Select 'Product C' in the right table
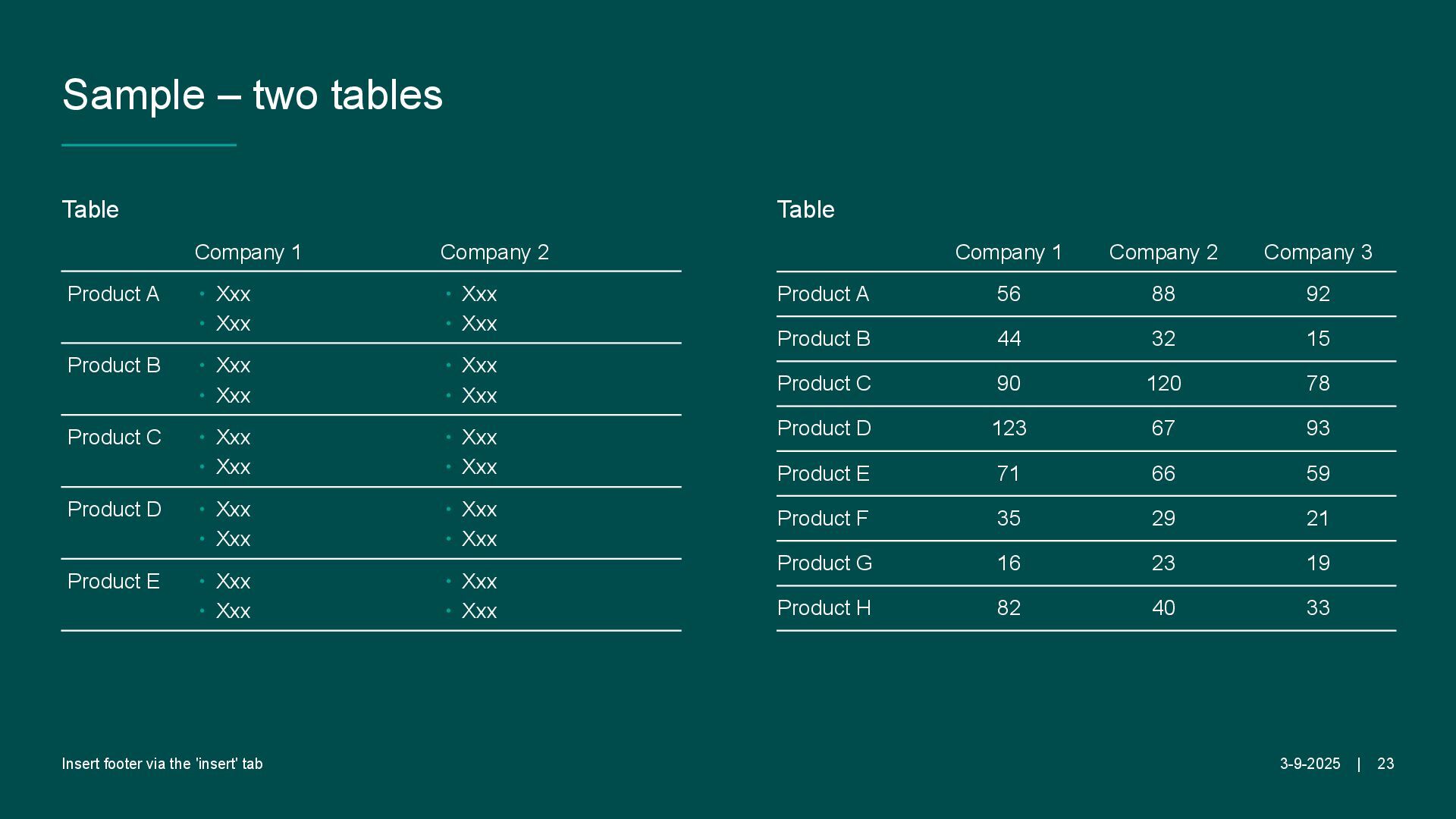Viewport: 1456px width, 819px height. click(x=824, y=384)
